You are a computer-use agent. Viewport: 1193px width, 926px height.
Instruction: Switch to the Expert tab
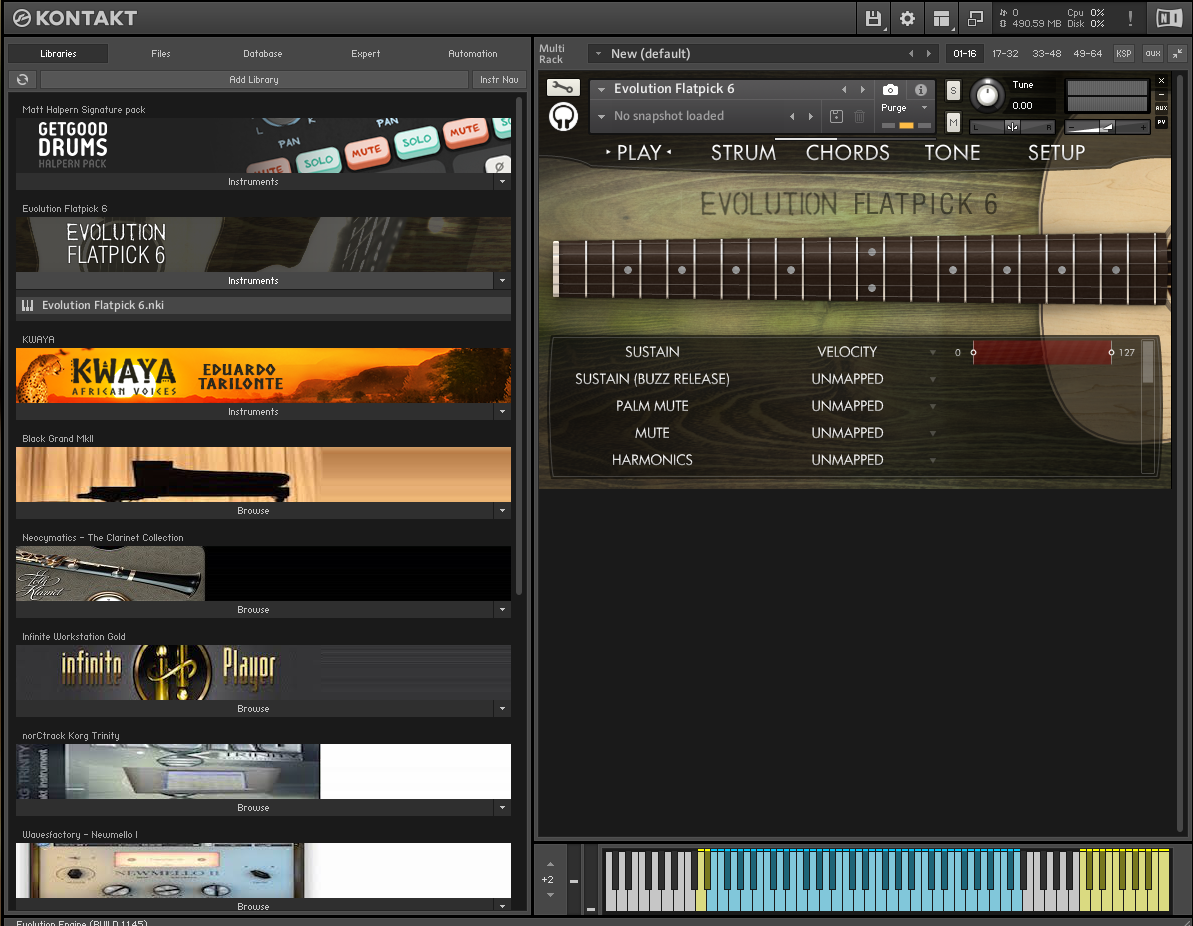(x=365, y=54)
